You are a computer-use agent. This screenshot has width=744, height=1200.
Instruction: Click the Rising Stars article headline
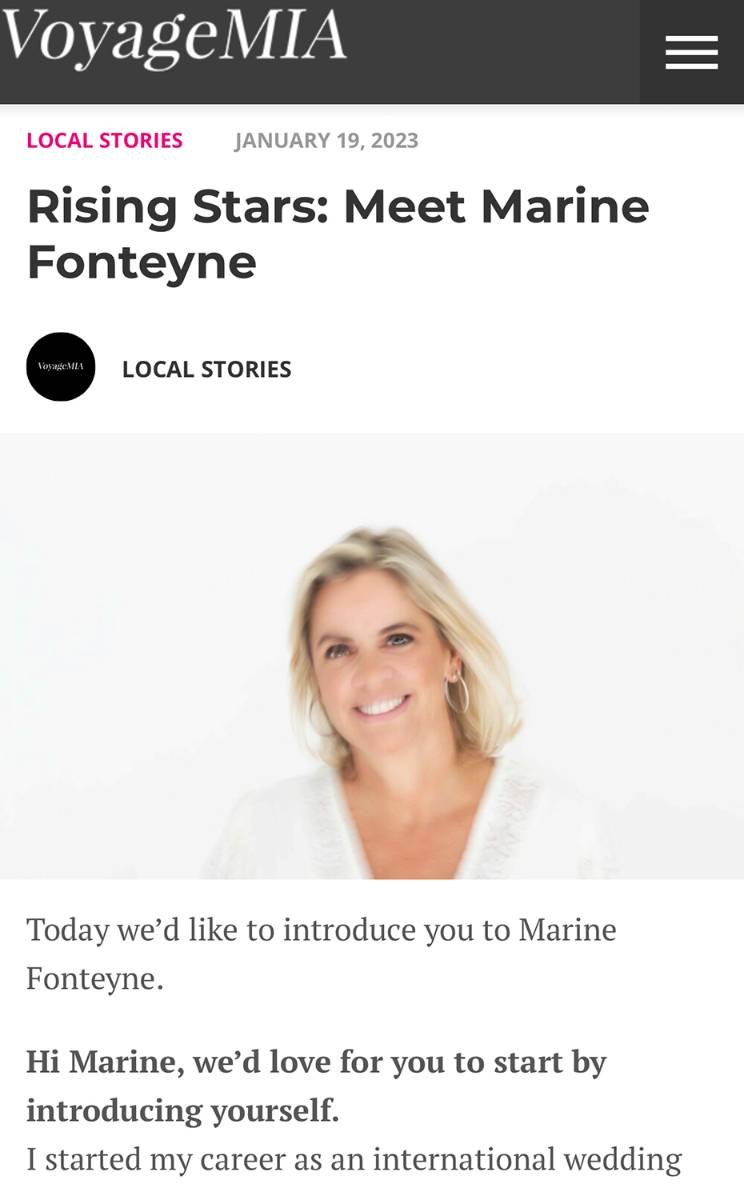click(338, 234)
